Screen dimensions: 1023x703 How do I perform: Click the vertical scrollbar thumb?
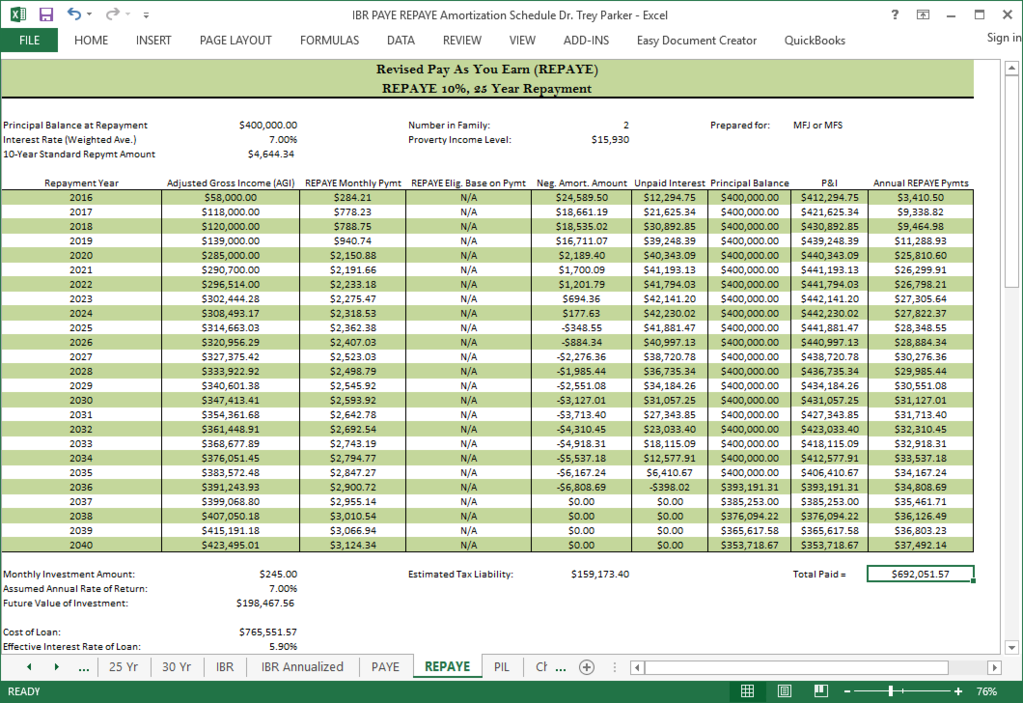pos(1011,181)
